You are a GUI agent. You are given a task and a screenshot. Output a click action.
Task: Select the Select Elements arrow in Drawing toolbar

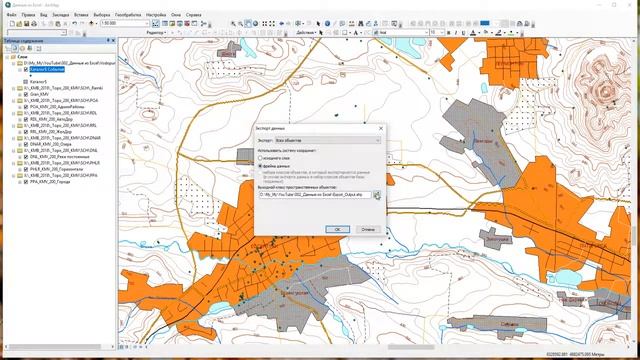point(321,33)
